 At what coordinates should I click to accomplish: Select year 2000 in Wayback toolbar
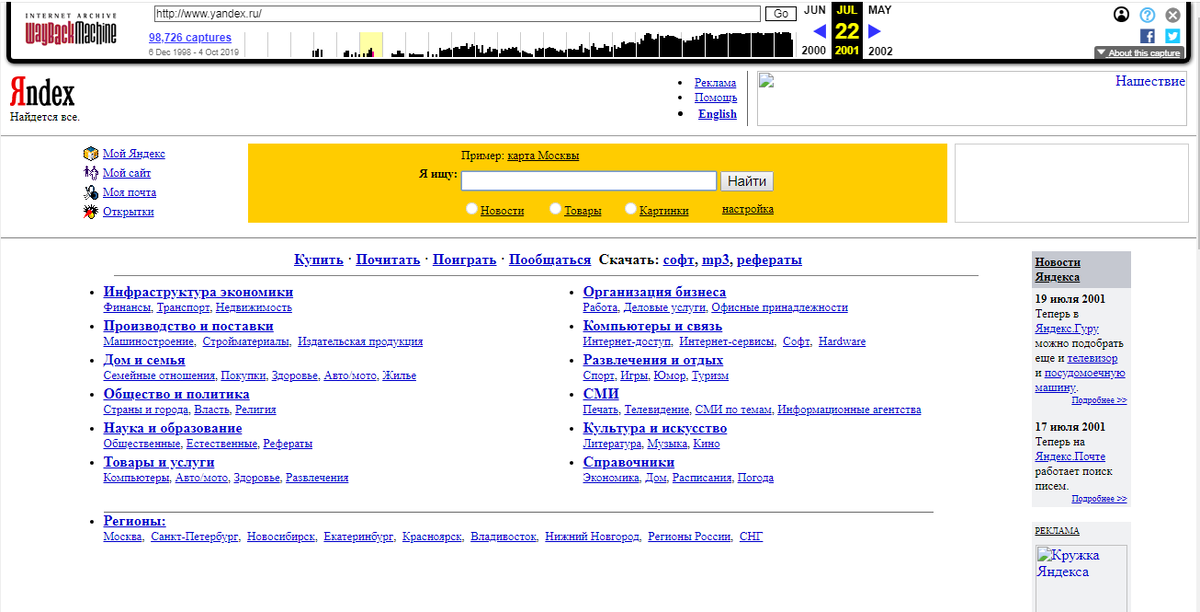tap(815, 51)
